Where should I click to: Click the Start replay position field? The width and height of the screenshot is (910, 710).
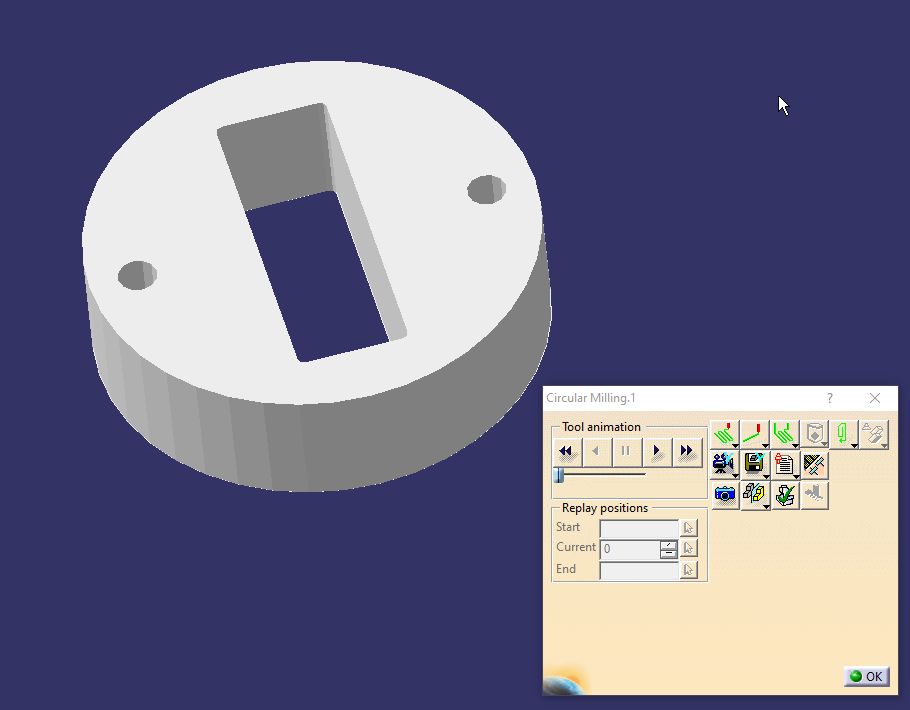[639, 528]
